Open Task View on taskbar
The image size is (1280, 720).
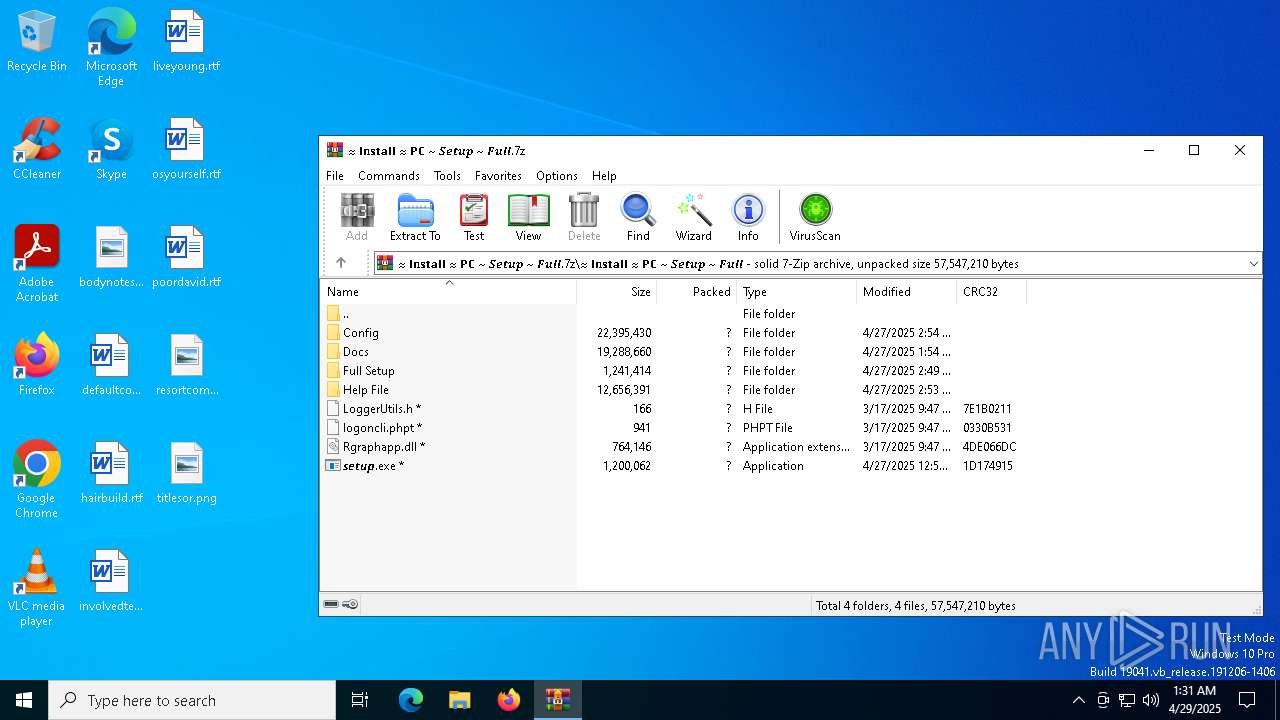pos(360,700)
